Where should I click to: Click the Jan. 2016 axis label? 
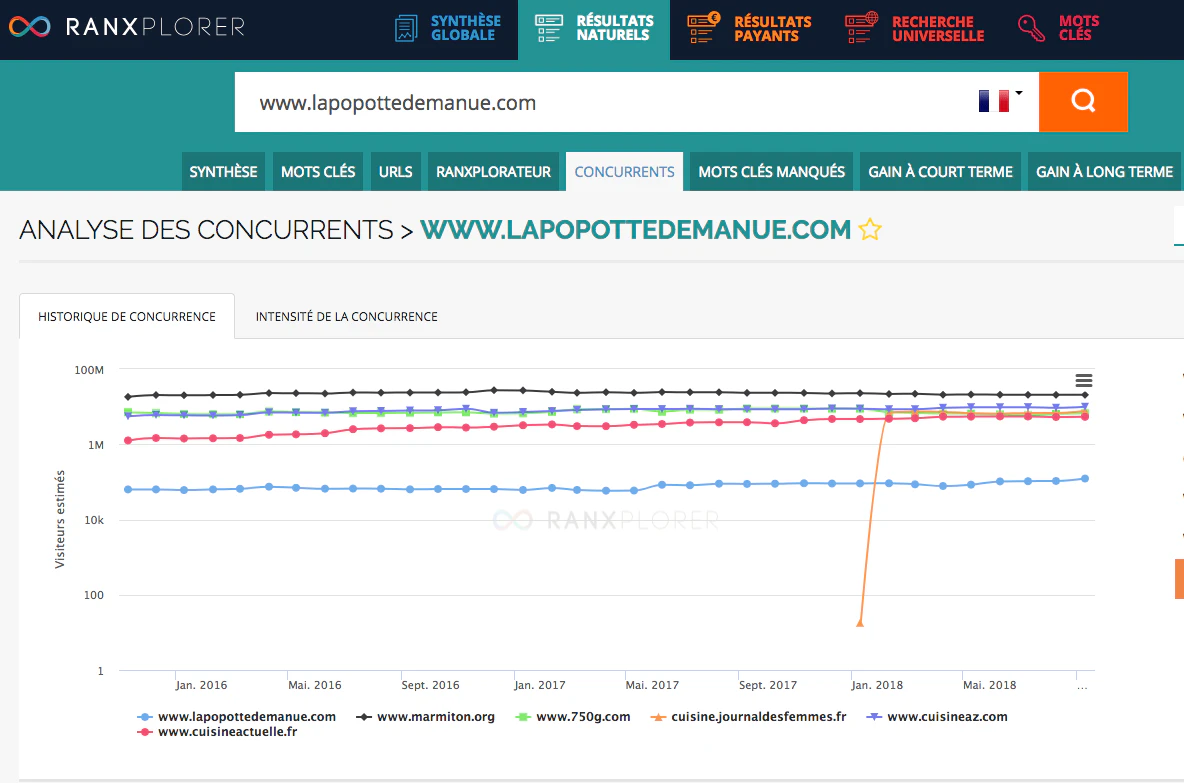click(x=201, y=685)
